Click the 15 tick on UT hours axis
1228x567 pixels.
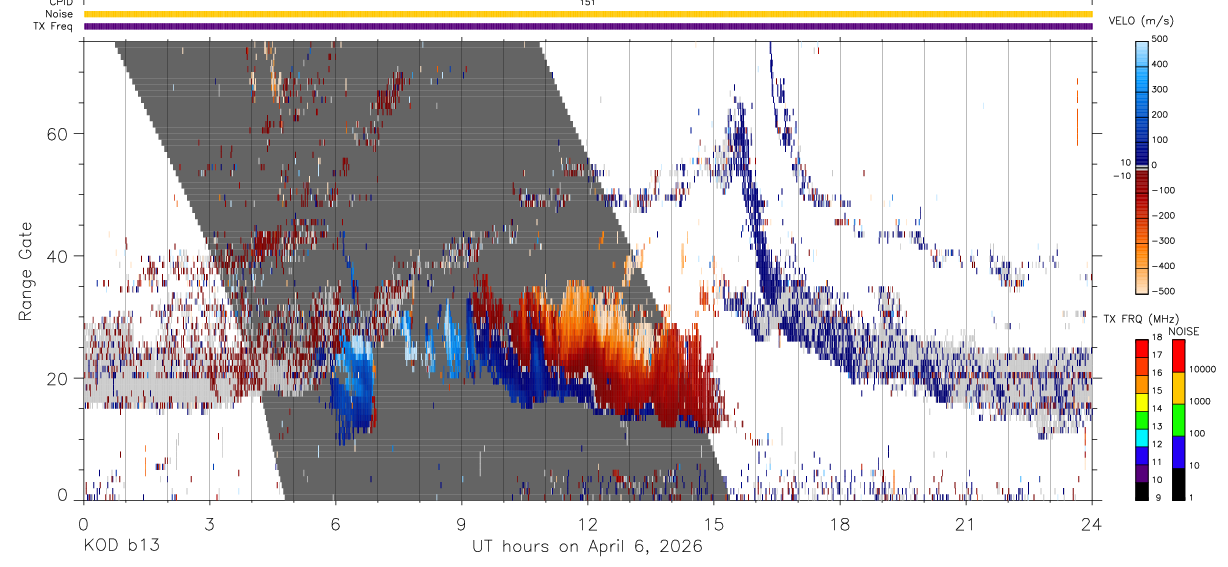pyautogui.click(x=713, y=523)
